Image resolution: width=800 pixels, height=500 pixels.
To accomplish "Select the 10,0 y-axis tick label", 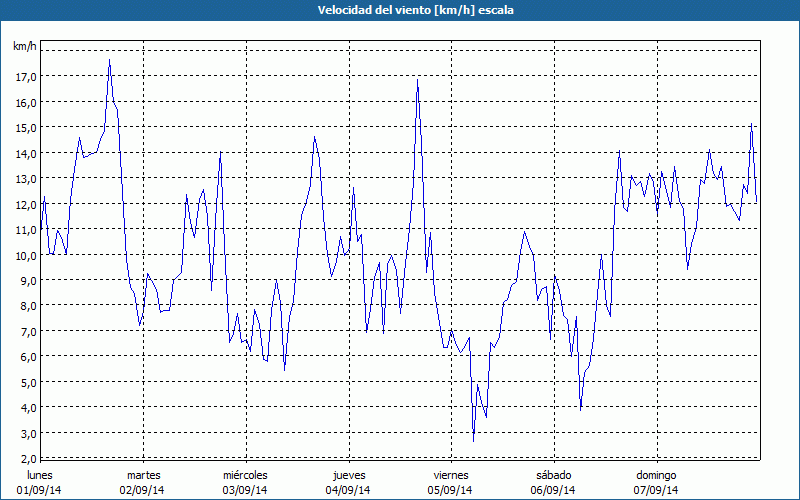I will point(26,255).
